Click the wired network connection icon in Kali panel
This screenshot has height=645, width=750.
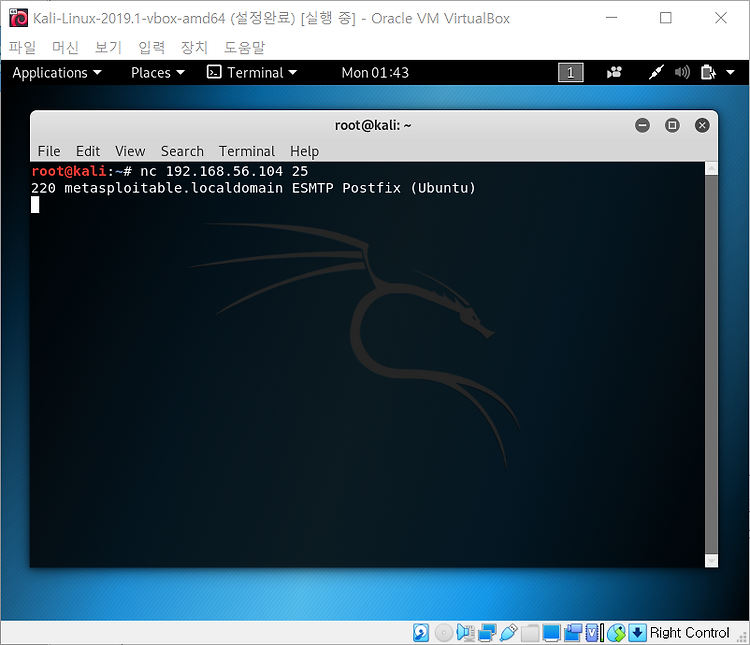pyautogui.click(x=656, y=72)
